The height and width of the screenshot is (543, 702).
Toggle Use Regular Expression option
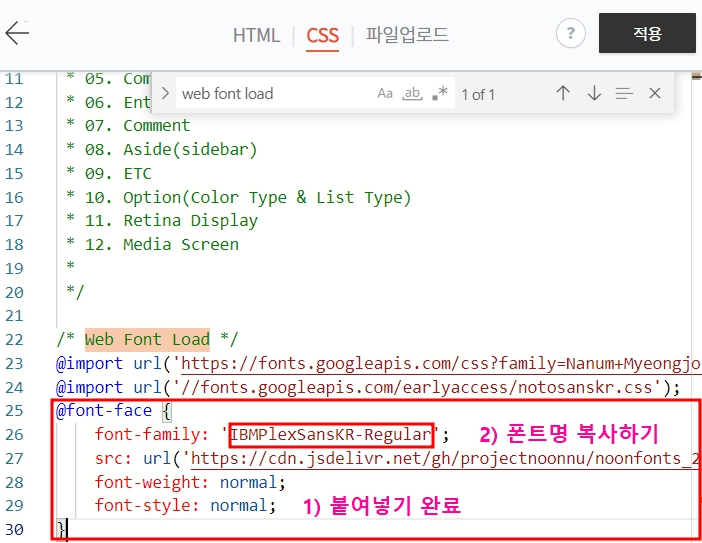click(440, 93)
